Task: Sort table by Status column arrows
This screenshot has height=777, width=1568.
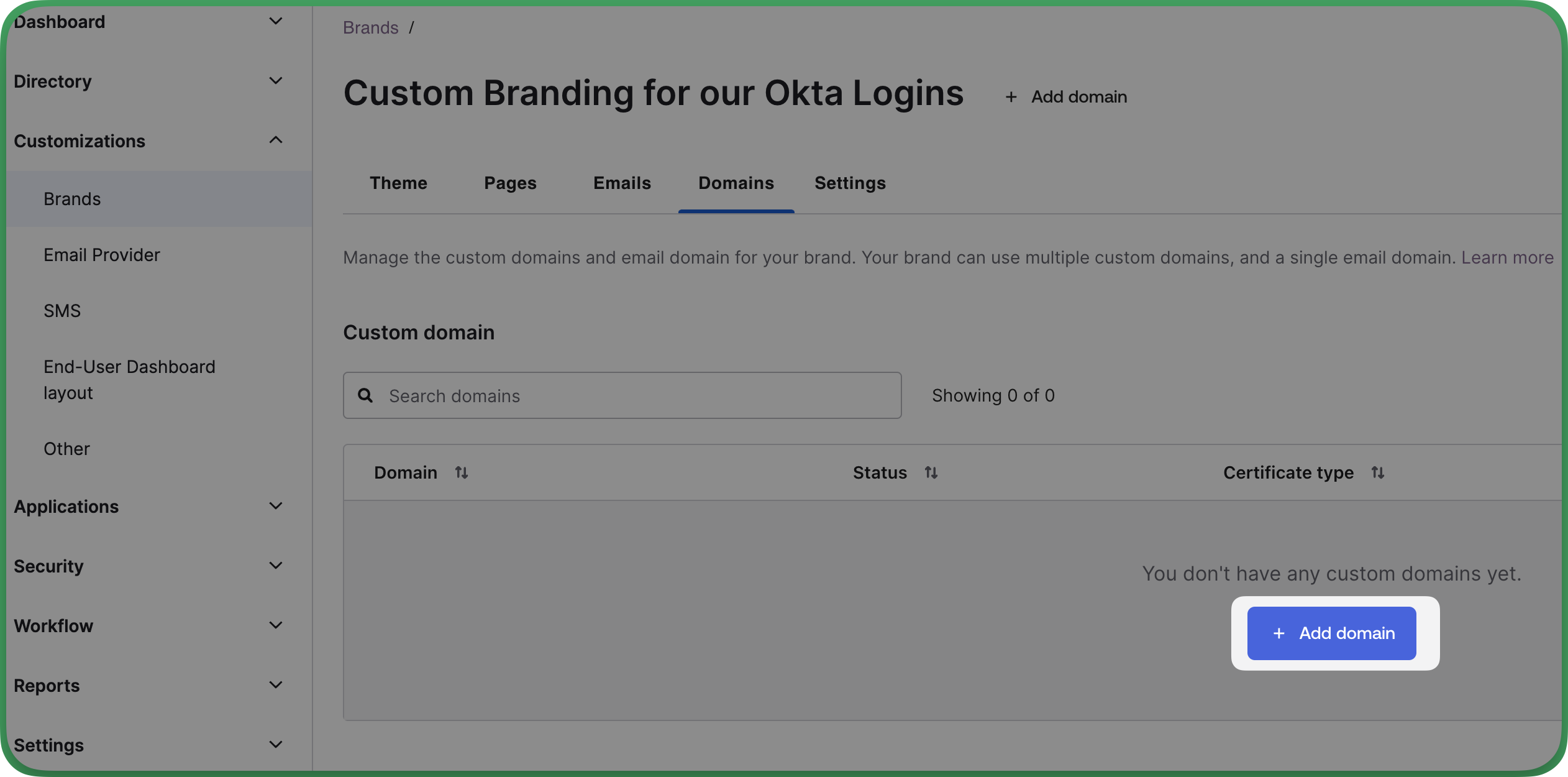Action: pos(931,473)
